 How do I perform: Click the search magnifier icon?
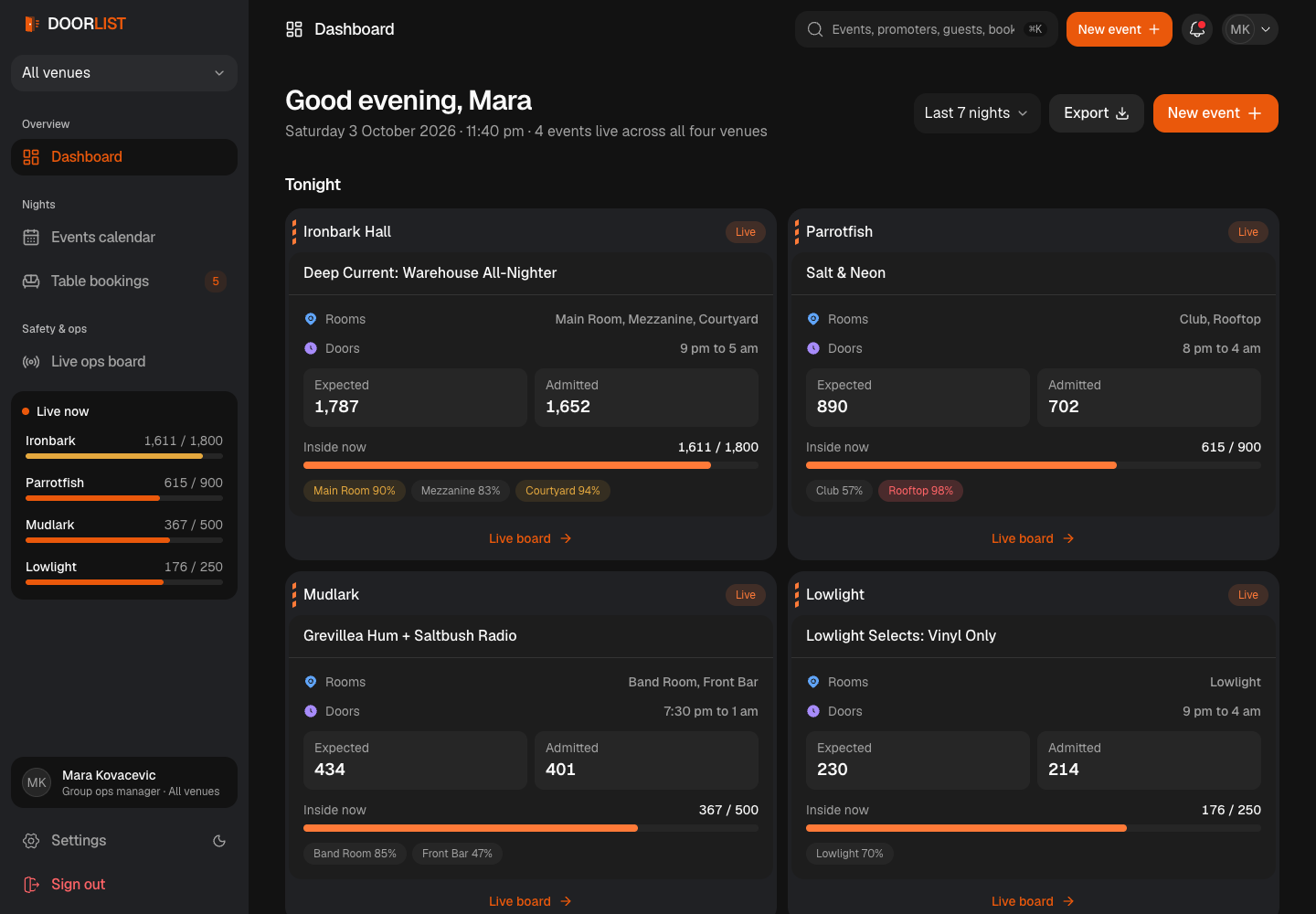[815, 29]
